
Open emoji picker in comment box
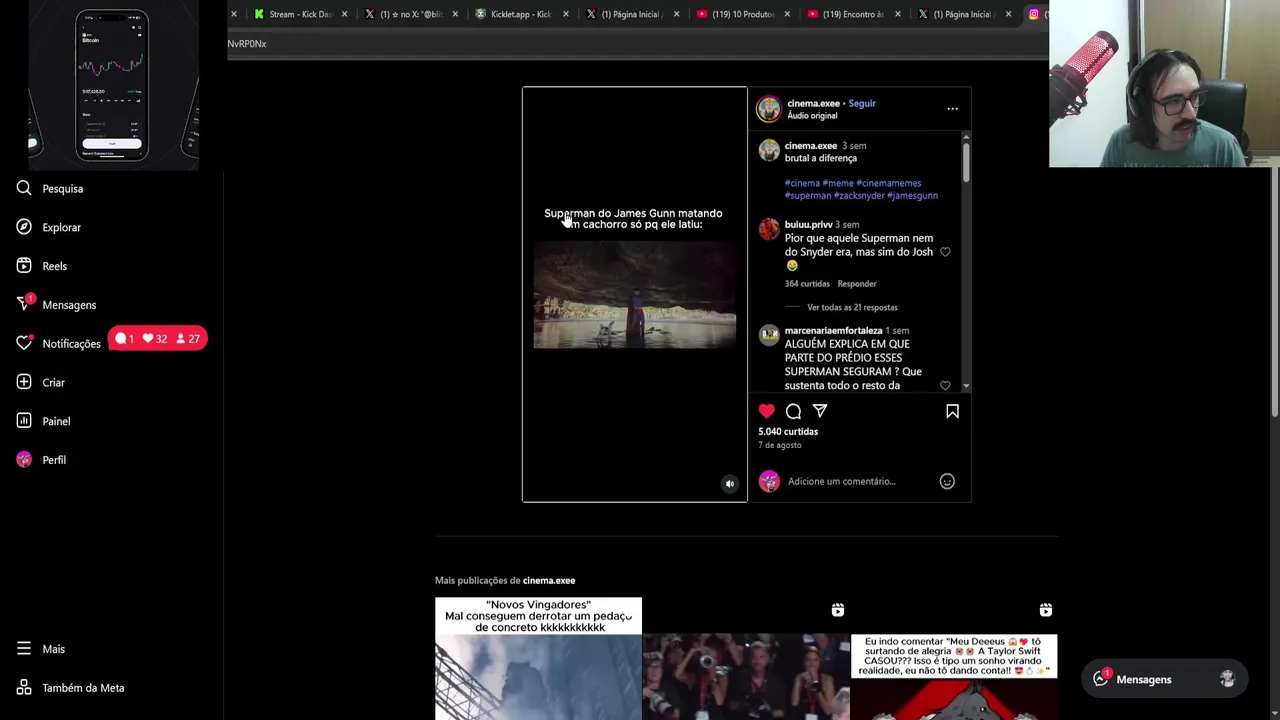(947, 481)
